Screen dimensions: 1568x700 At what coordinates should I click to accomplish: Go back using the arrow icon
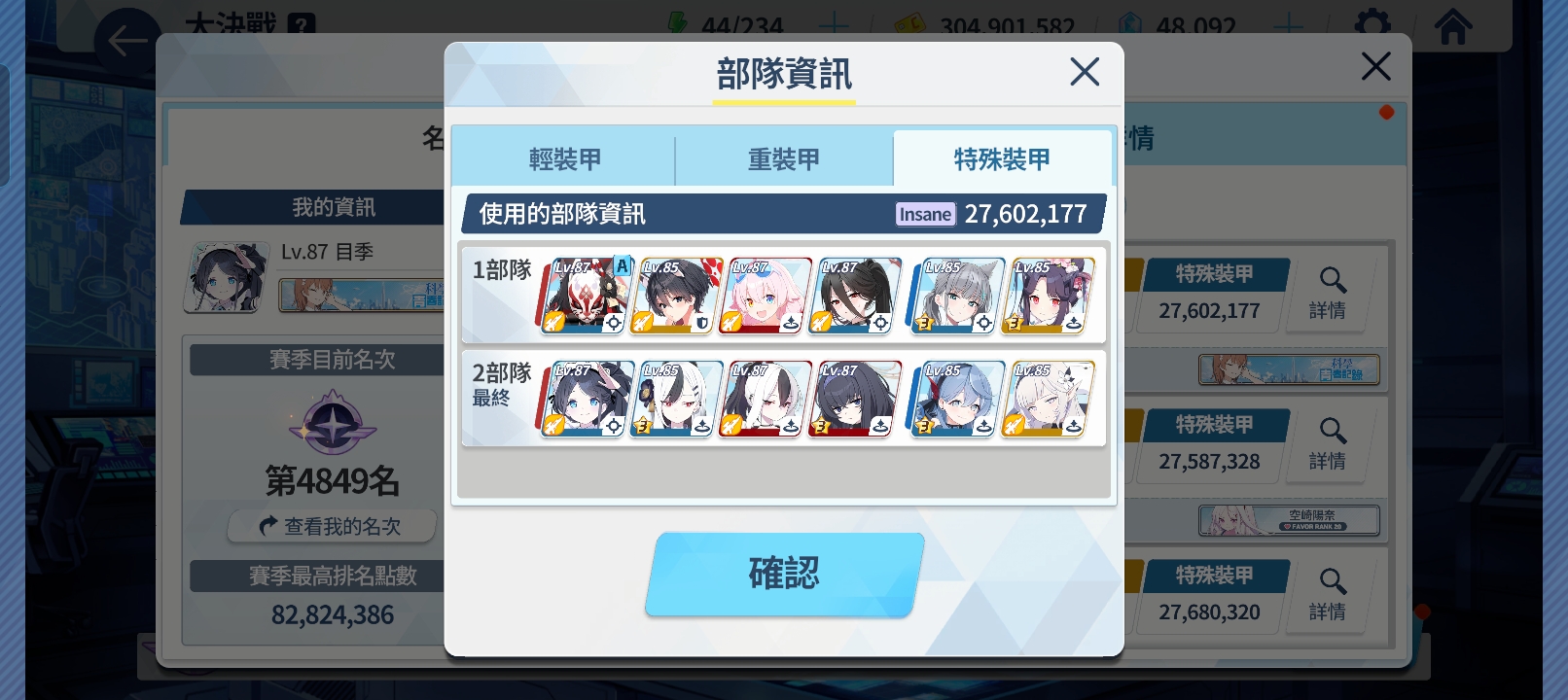(126, 42)
